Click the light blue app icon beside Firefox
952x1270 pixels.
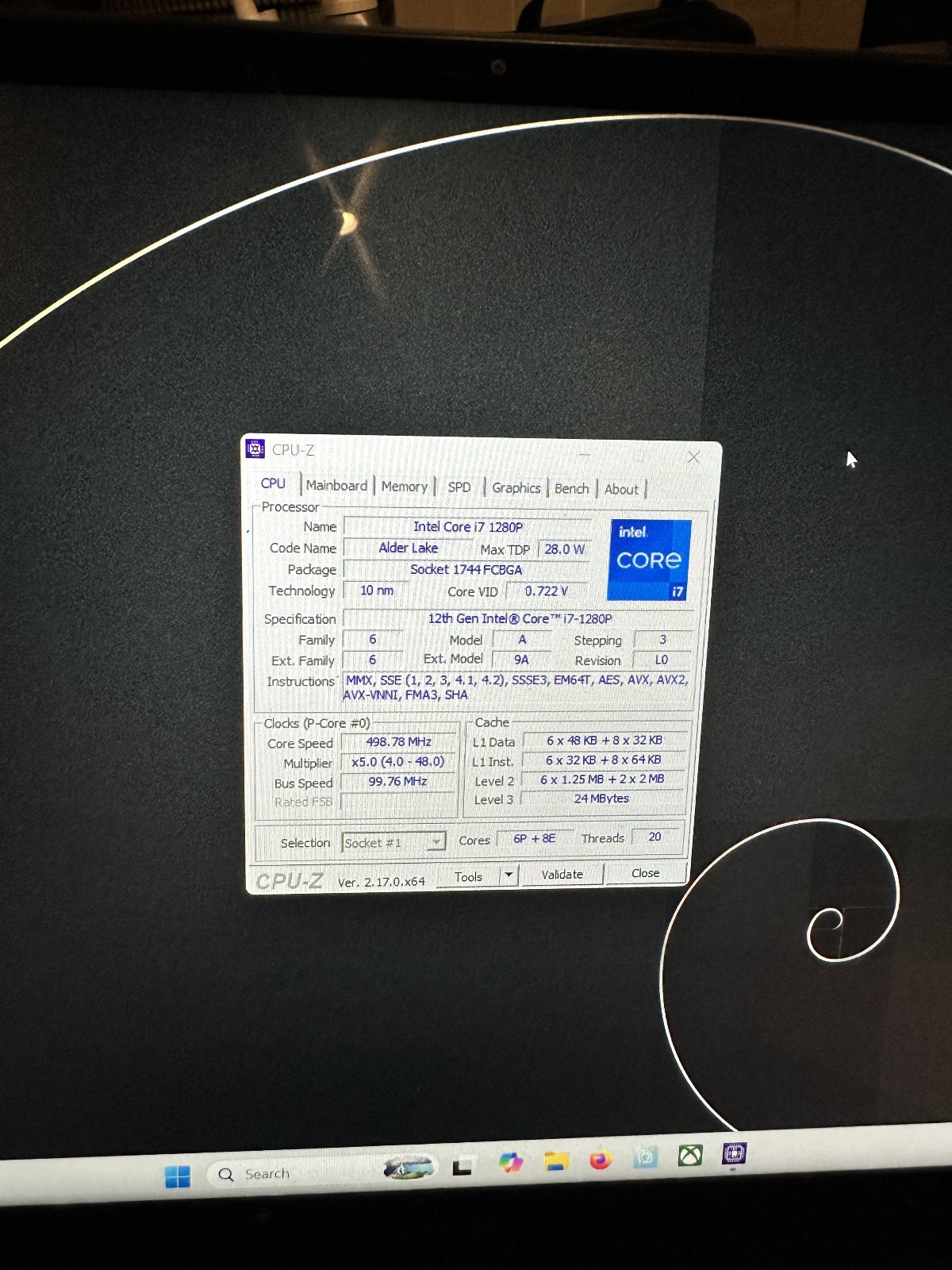coord(646,1157)
